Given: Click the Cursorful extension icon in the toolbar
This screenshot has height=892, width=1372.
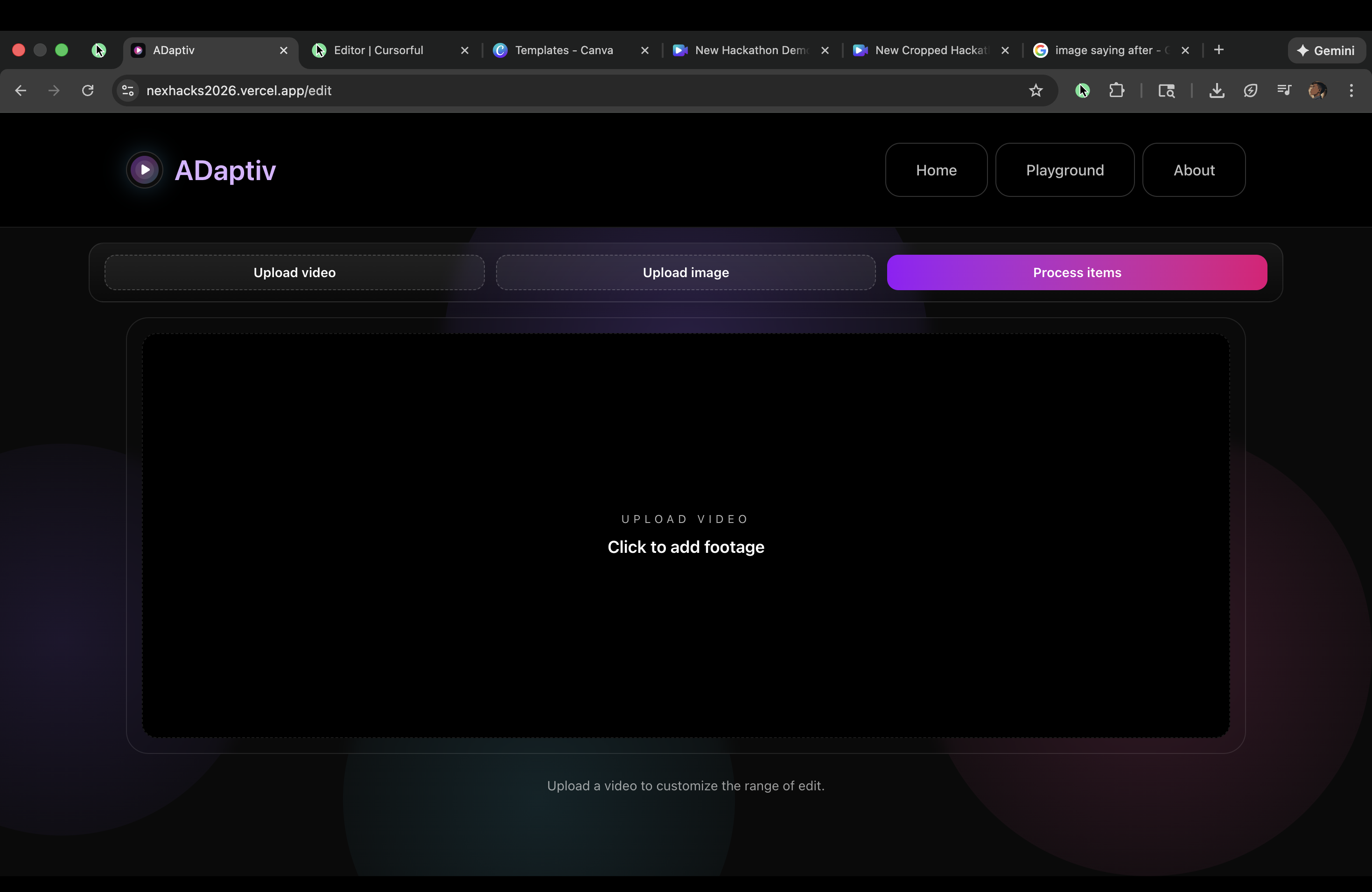Looking at the screenshot, I should (1082, 91).
